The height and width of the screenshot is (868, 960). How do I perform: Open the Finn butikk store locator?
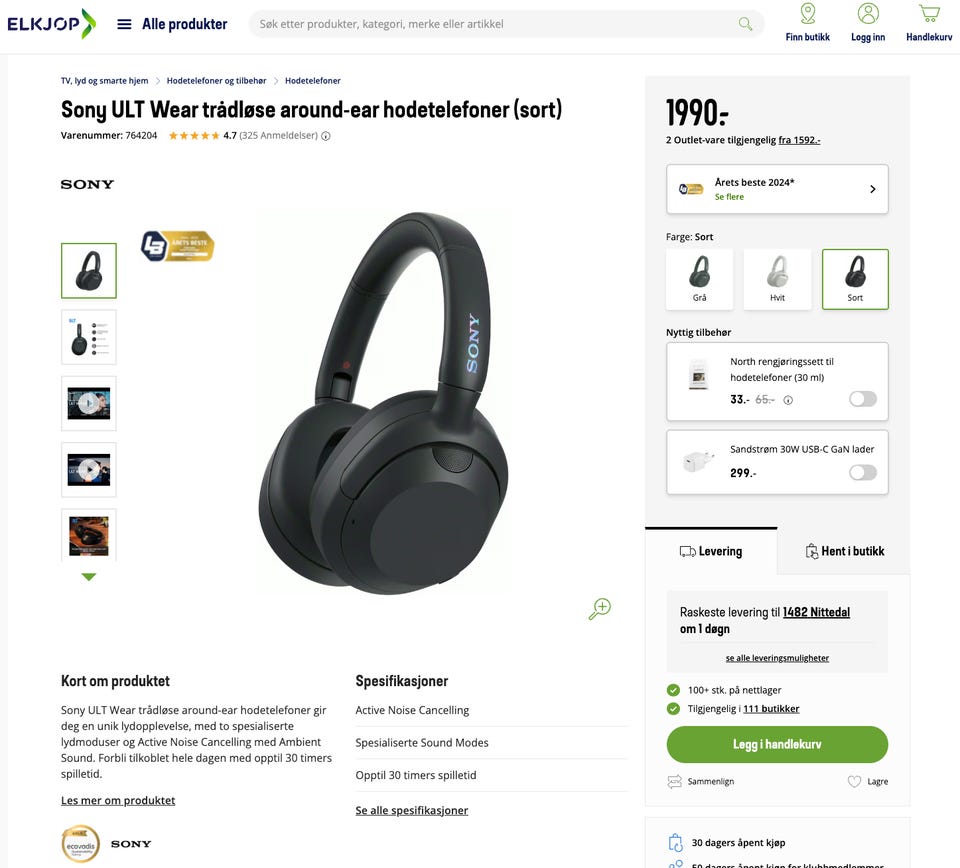pos(808,23)
